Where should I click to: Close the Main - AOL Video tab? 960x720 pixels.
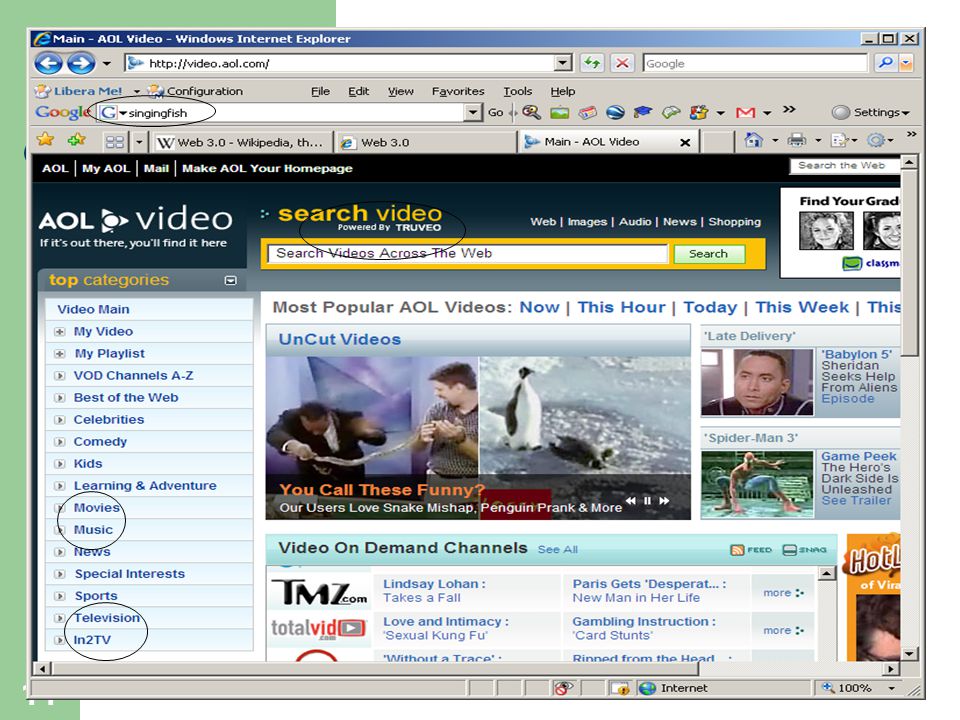pos(685,142)
